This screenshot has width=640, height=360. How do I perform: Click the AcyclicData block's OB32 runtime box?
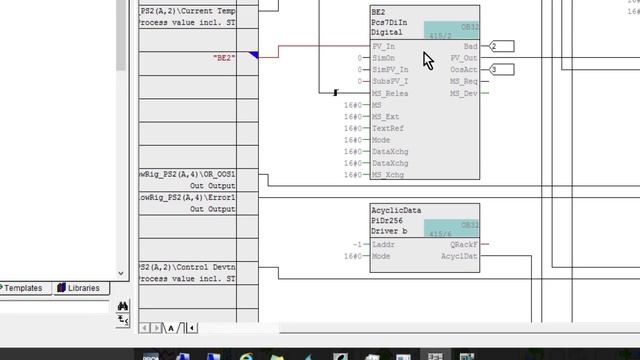[451, 229]
